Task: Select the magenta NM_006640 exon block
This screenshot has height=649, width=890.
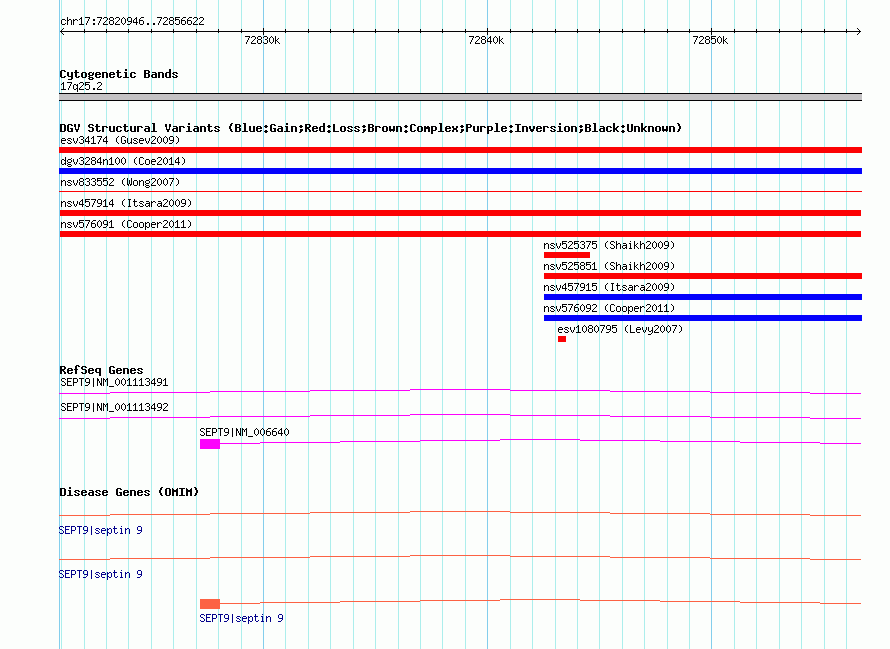Action: point(209,444)
